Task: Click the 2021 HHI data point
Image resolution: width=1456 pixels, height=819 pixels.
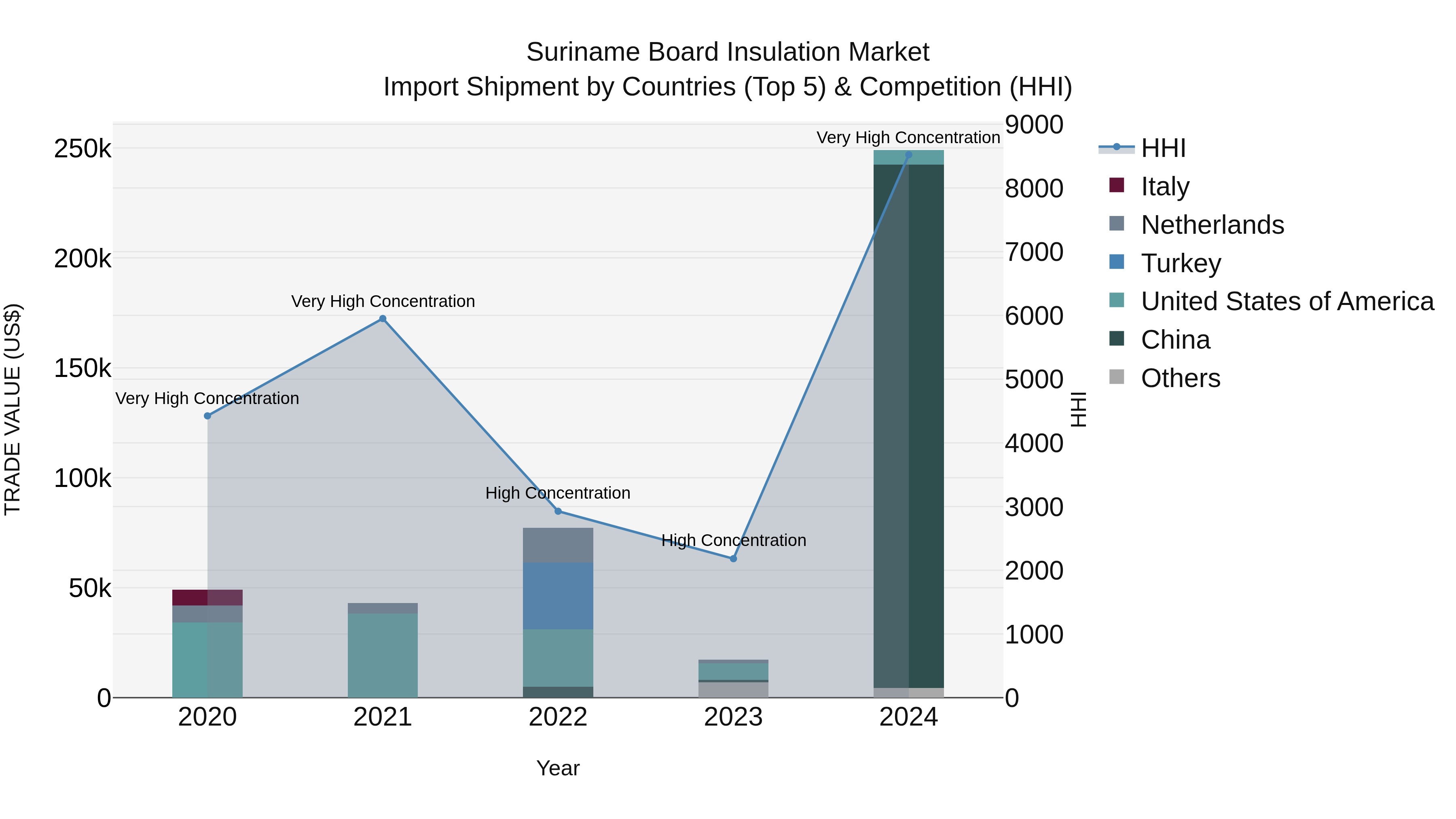Action: (383, 319)
